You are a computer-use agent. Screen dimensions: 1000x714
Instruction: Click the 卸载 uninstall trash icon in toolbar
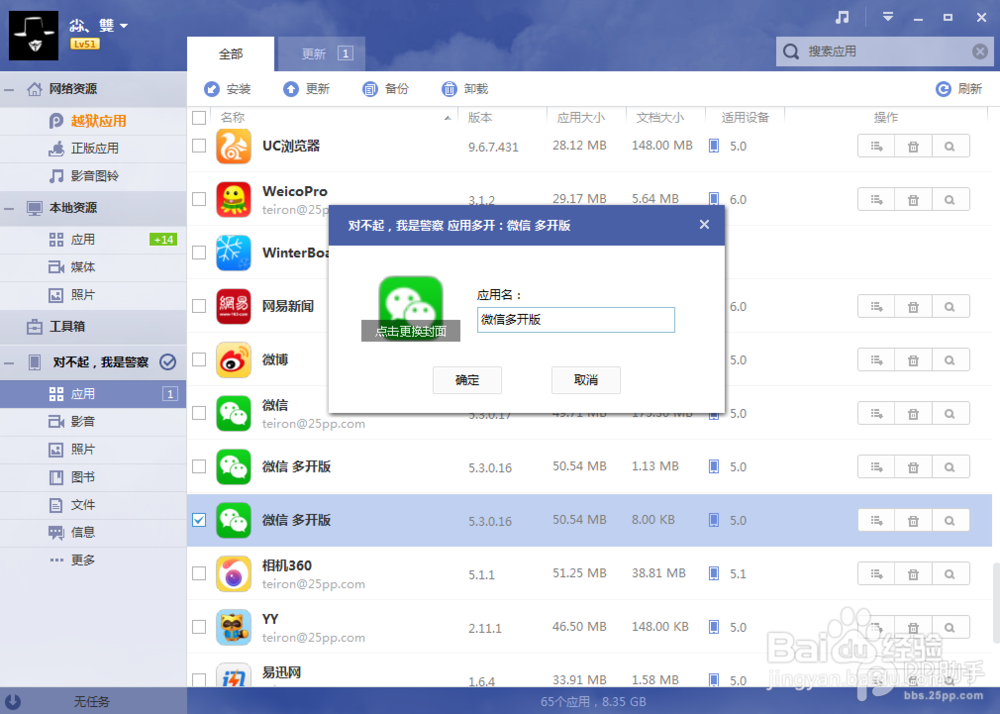449,89
